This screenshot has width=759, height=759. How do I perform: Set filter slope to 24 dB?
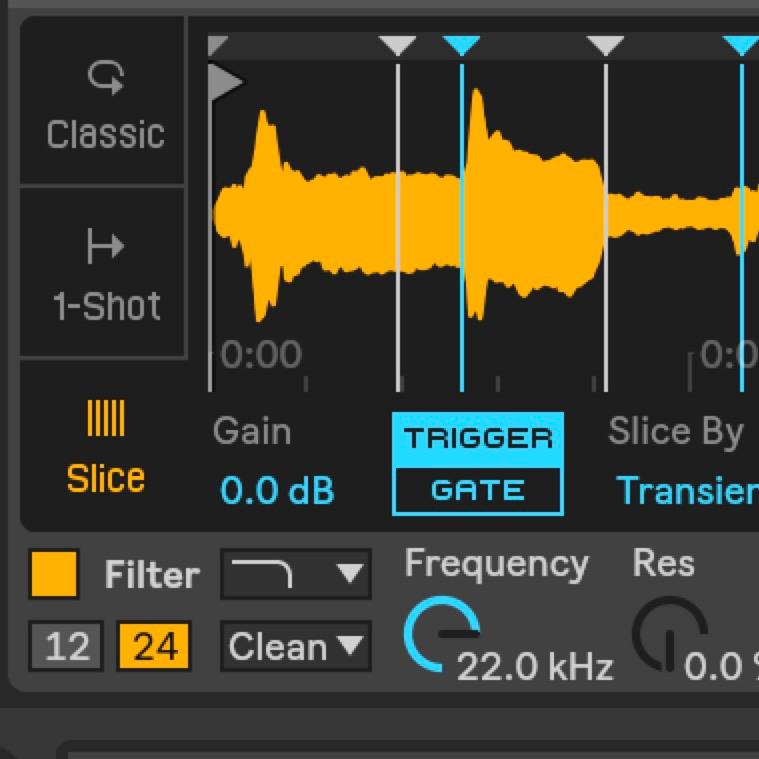[155, 647]
